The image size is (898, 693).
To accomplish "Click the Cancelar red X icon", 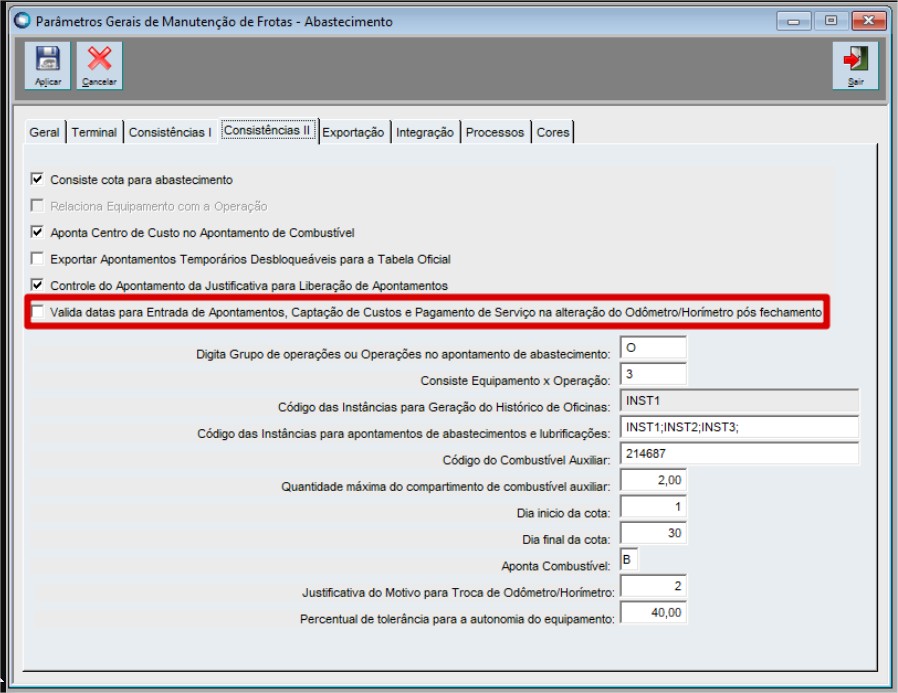I will pos(100,65).
